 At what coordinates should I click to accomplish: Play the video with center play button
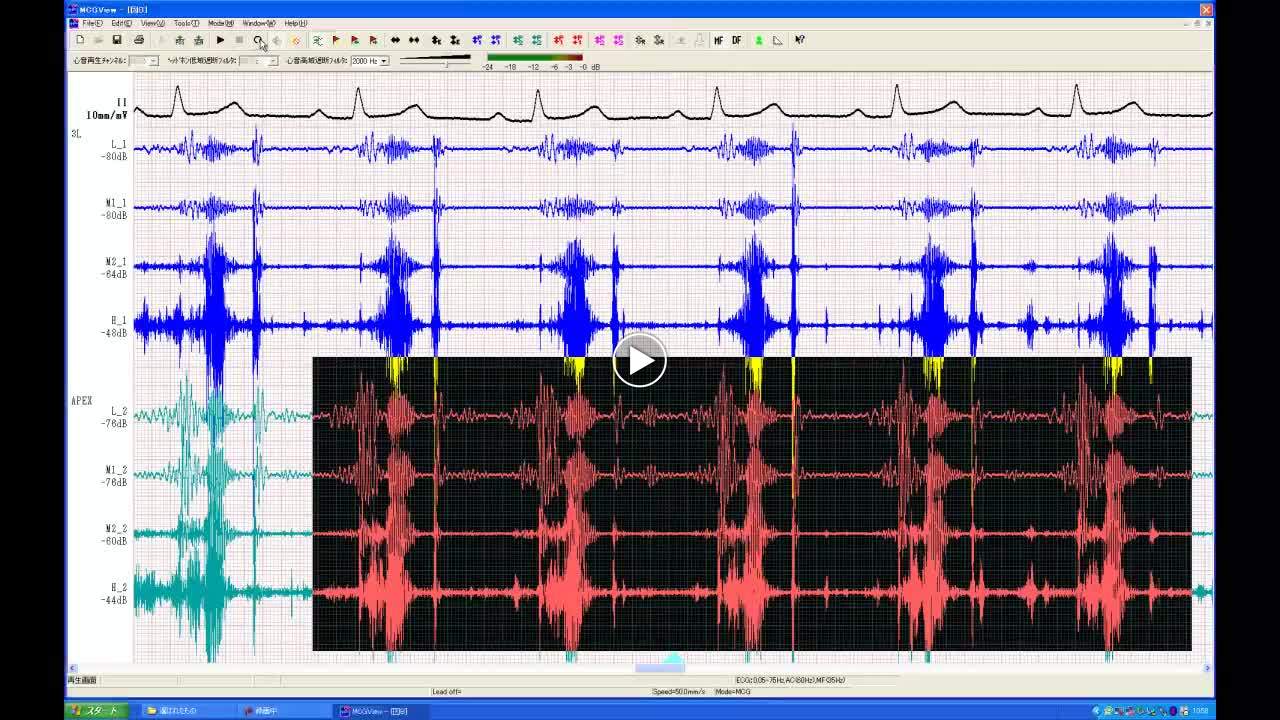[x=640, y=360]
